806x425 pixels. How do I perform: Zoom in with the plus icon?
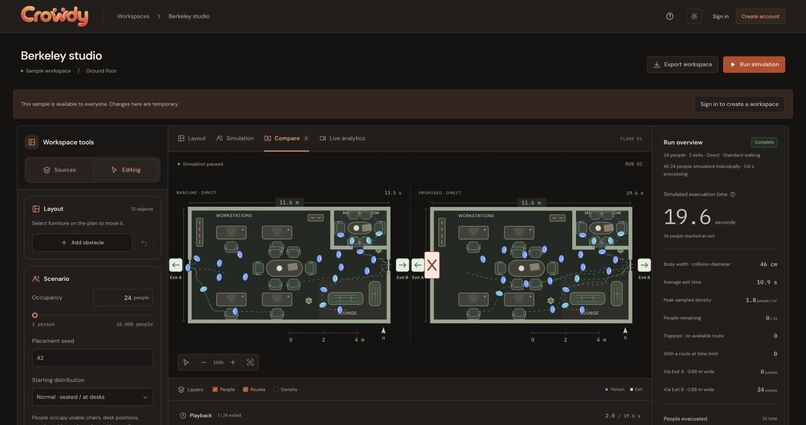point(233,362)
